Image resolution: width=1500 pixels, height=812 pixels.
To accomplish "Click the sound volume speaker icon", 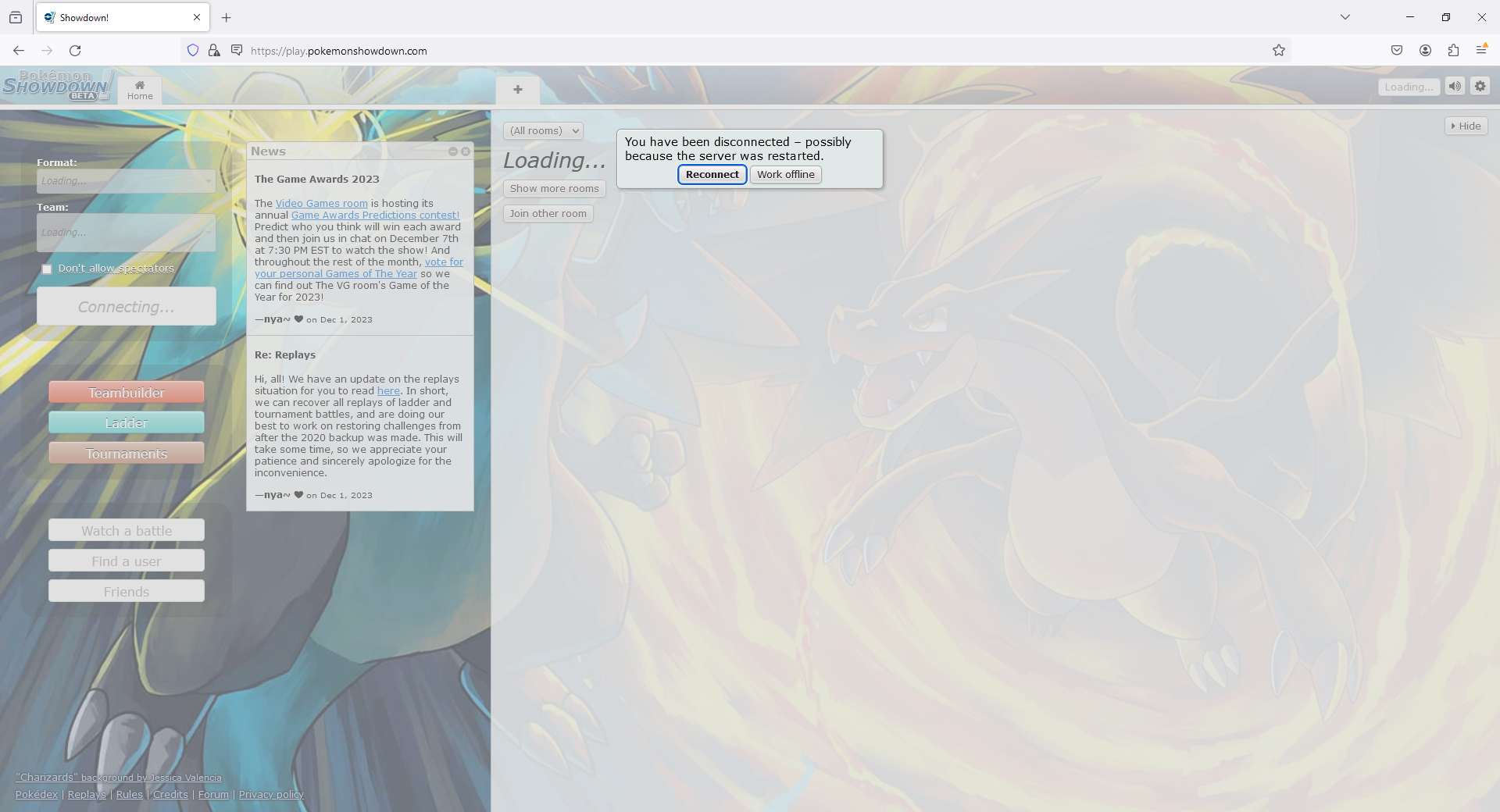I will pyautogui.click(x=1455, y=87).
